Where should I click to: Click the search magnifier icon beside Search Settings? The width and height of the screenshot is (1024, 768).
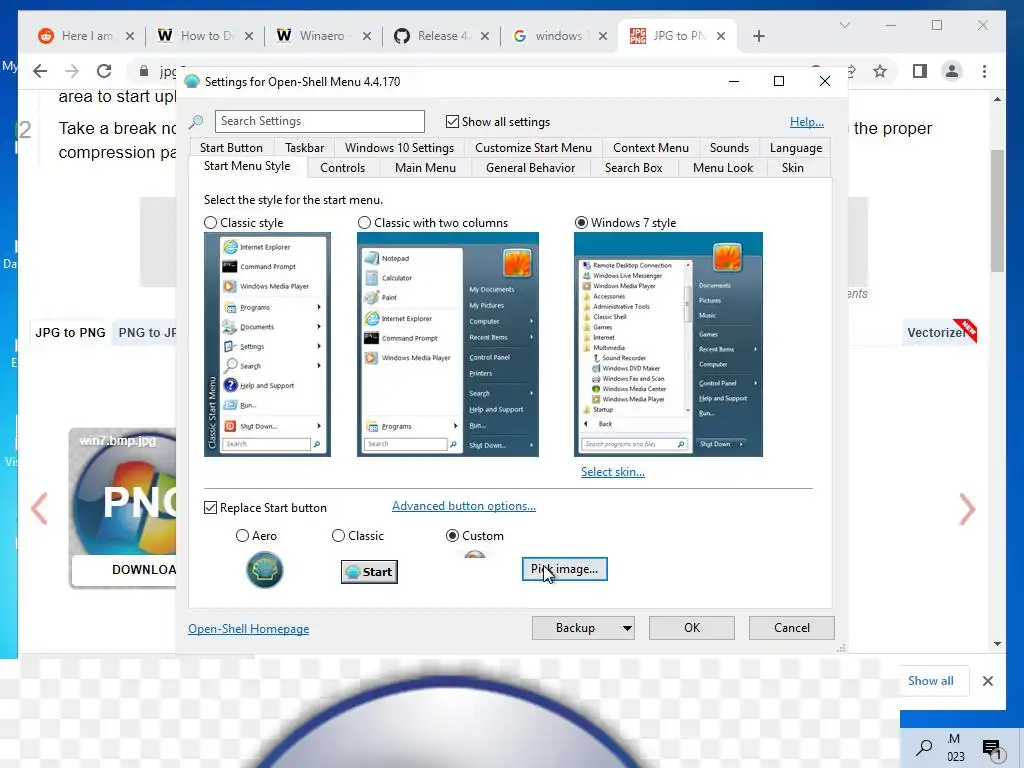pyautogui.click(x=196, y=121)
